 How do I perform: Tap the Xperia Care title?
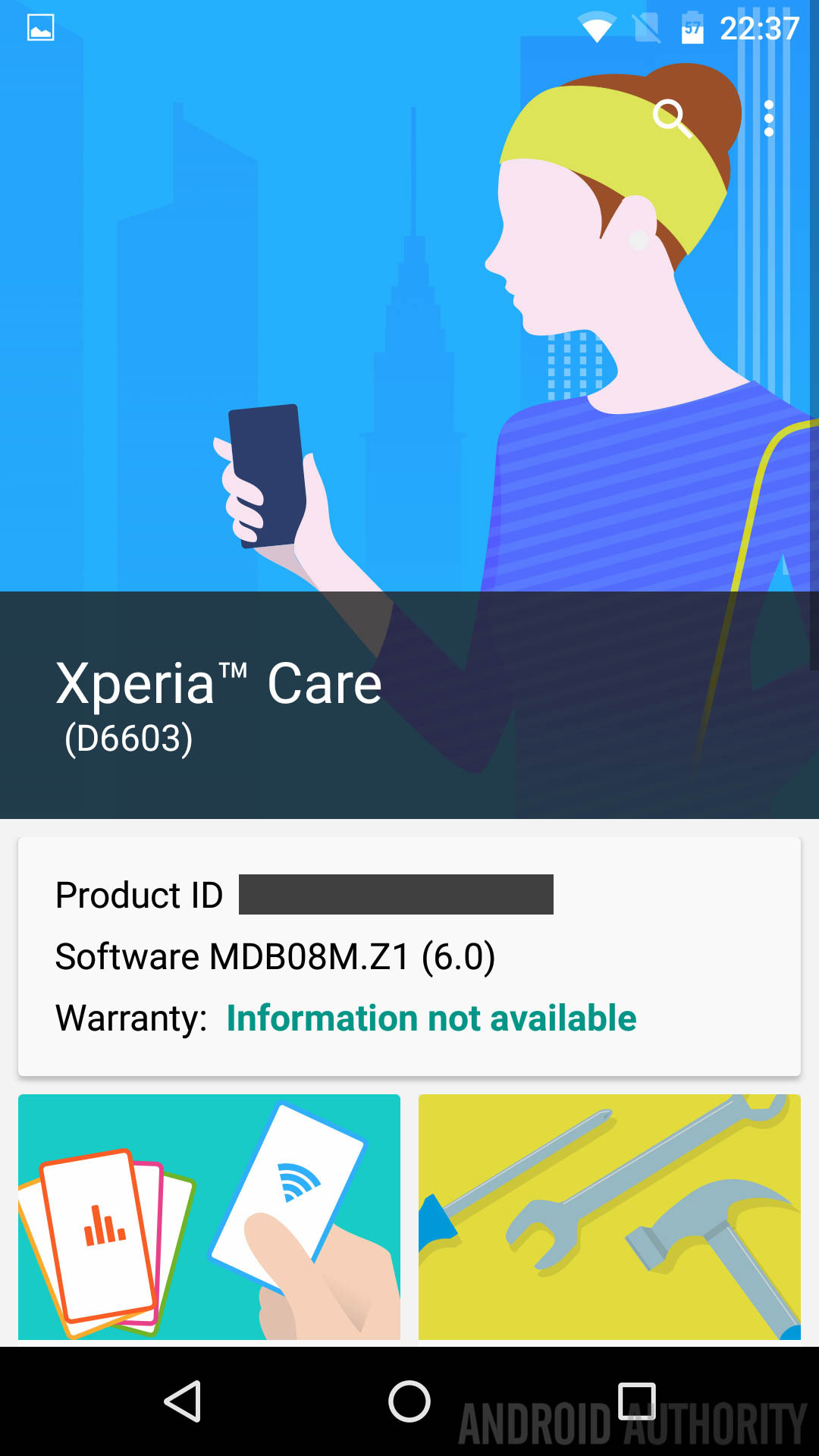[218, 683]
